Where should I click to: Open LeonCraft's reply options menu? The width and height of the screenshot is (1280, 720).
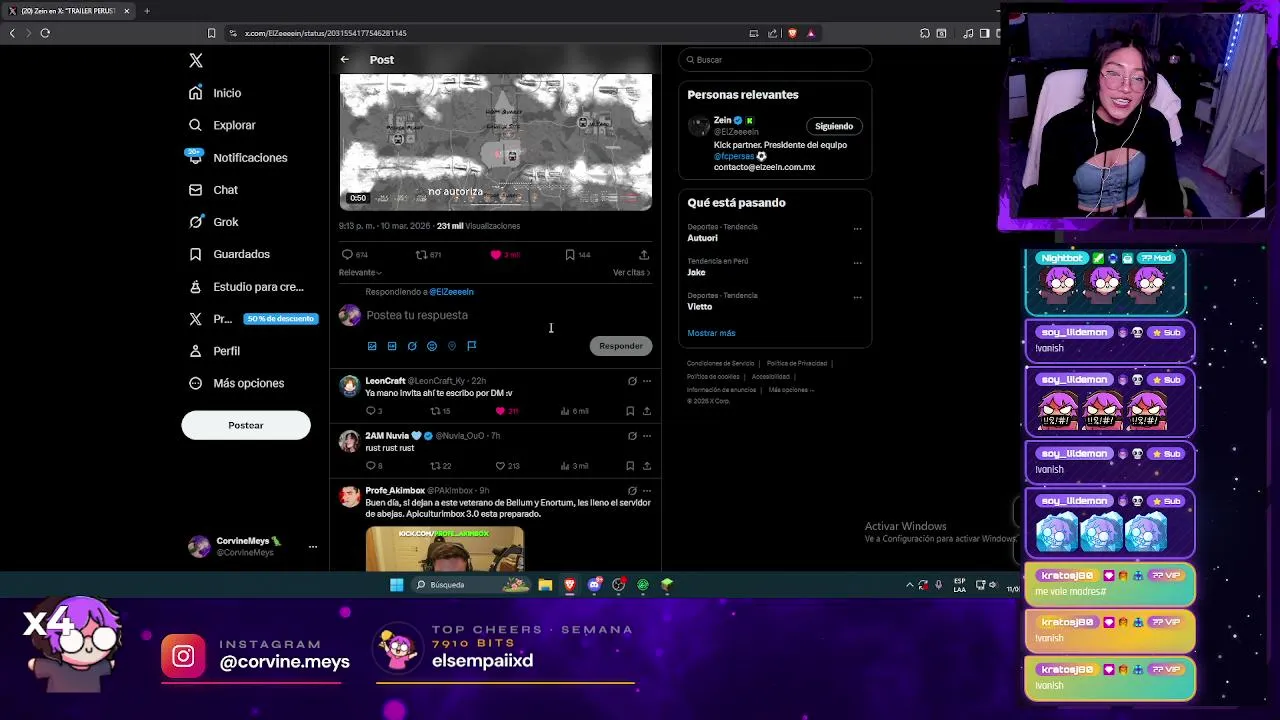(x=647, y=381)
